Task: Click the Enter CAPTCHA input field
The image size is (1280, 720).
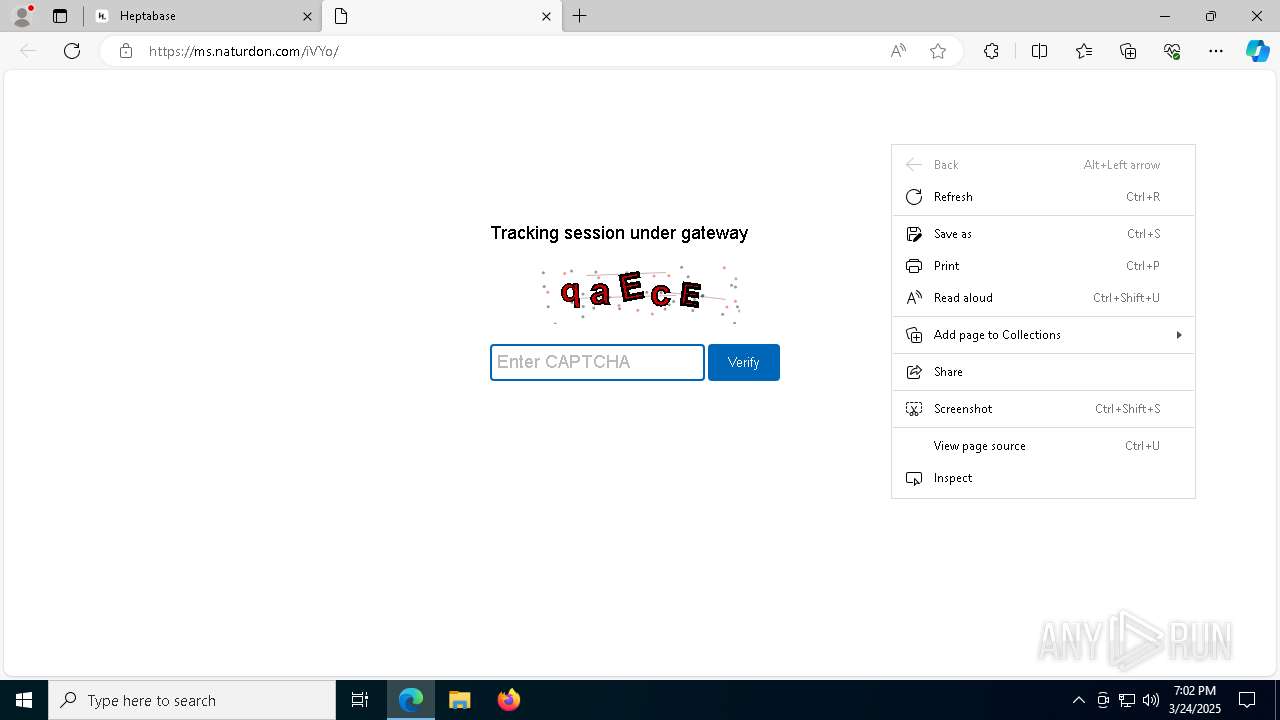Action: 597,362
